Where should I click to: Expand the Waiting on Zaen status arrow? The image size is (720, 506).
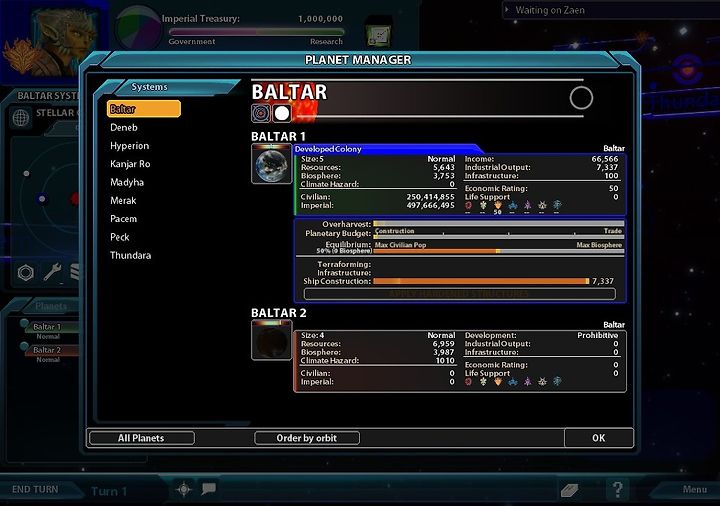[507, 9]
